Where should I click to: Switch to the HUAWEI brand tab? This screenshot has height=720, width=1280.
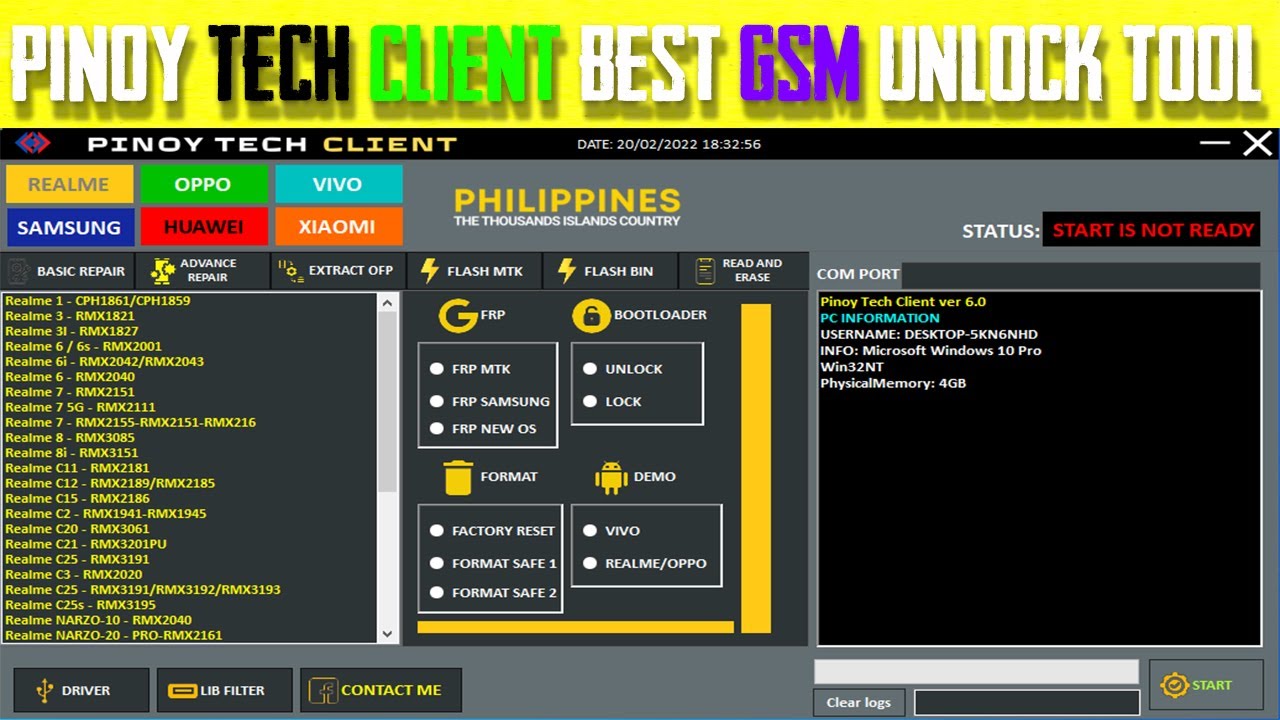(x=203, y=227)
